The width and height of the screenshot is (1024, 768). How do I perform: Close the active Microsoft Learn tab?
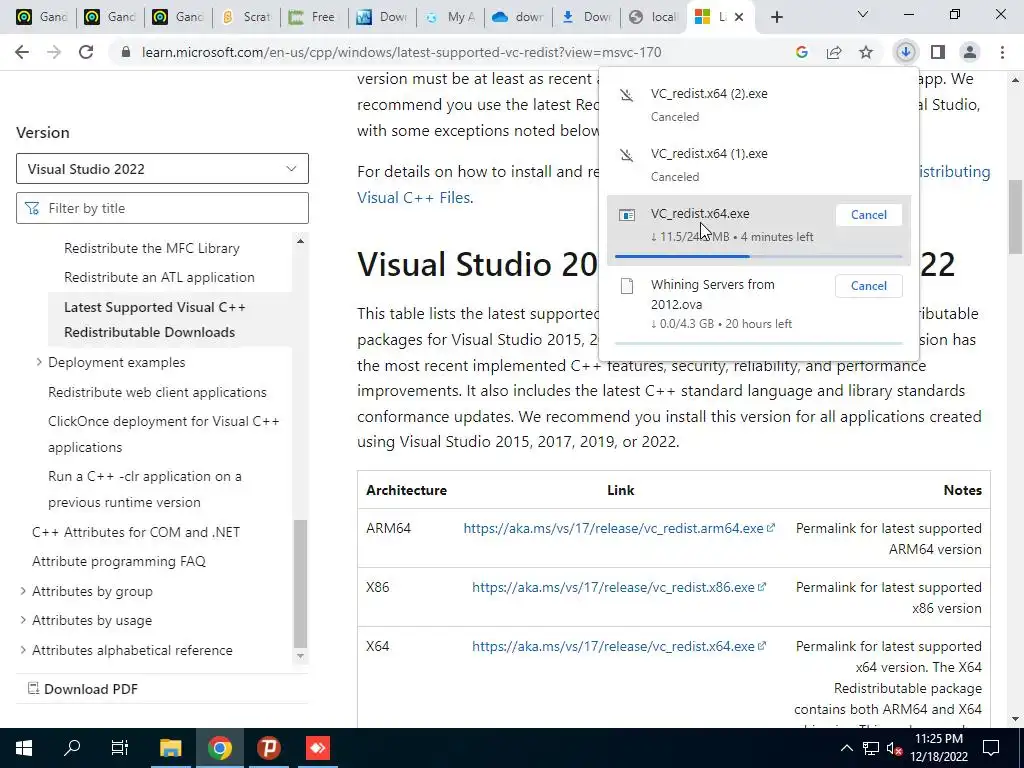[739, 17]
